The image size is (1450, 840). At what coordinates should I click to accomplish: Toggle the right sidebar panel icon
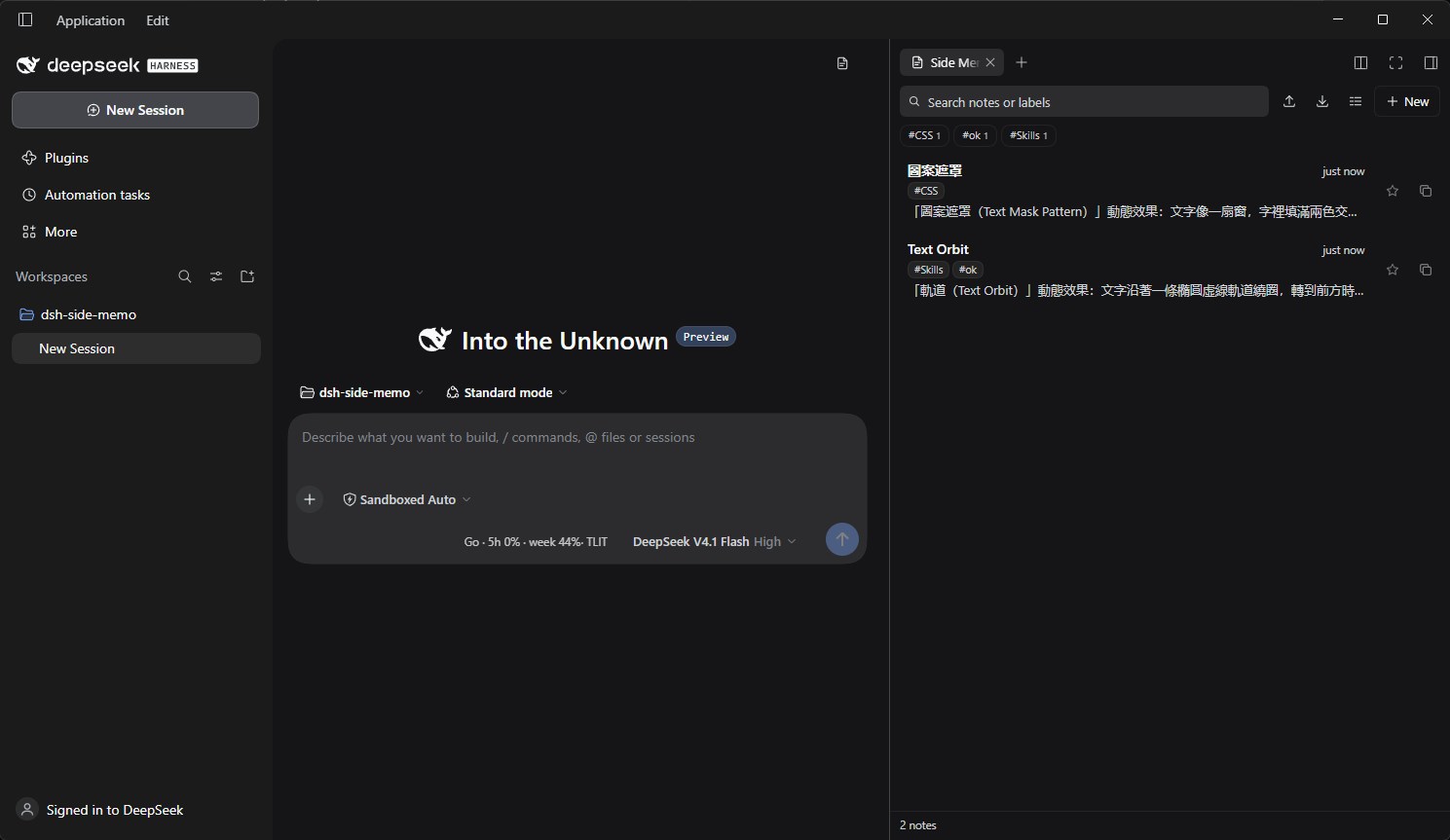1431,62
